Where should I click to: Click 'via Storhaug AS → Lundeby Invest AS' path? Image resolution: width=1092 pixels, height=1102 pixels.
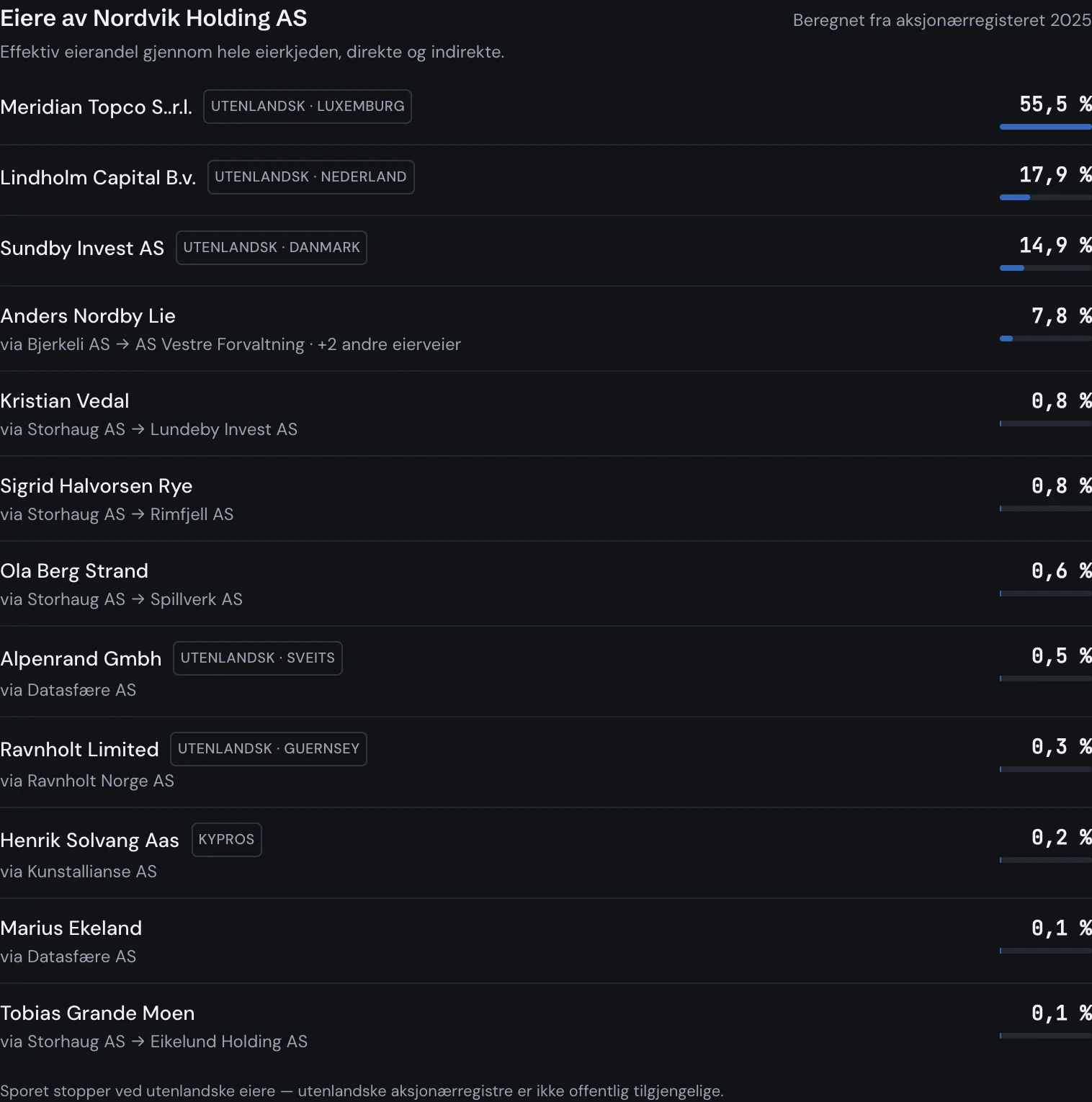148,429
